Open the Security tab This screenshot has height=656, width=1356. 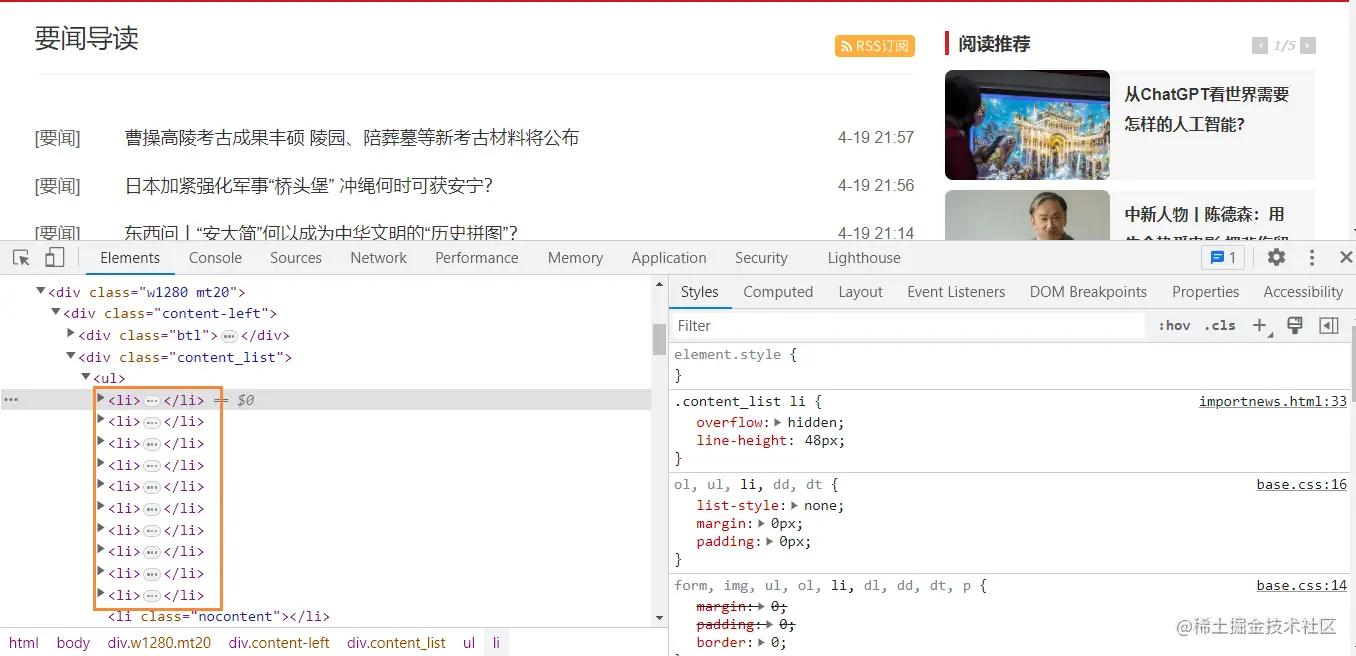(762, 257)
